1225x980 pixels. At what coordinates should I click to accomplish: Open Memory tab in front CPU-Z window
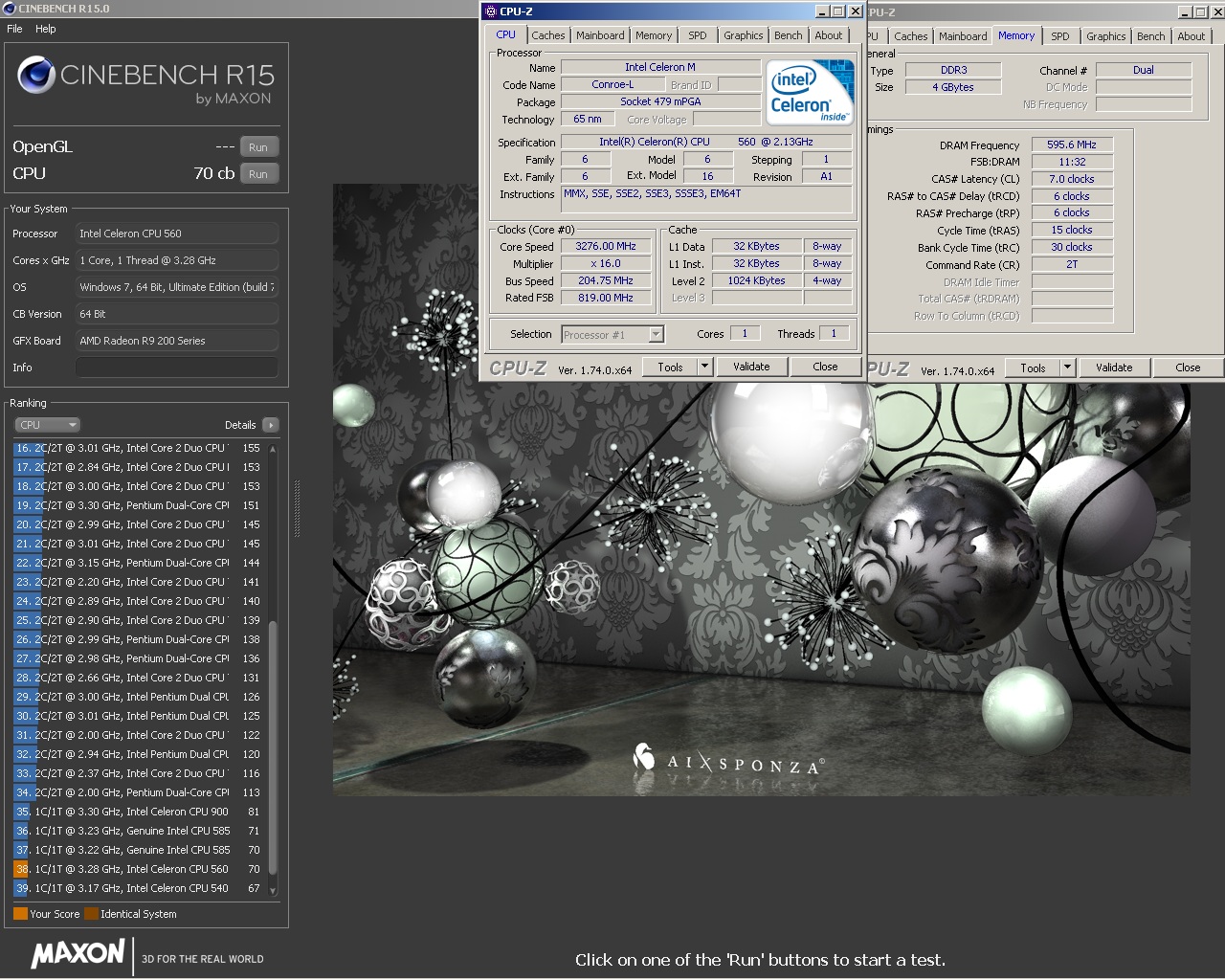654,35
